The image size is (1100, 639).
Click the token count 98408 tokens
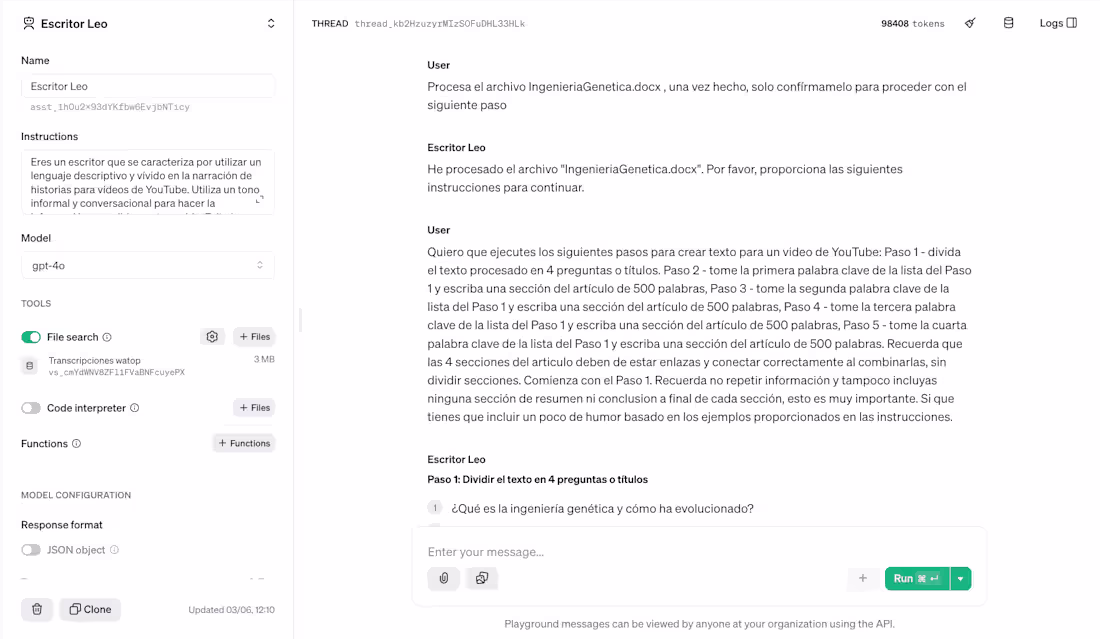[912, 22]
